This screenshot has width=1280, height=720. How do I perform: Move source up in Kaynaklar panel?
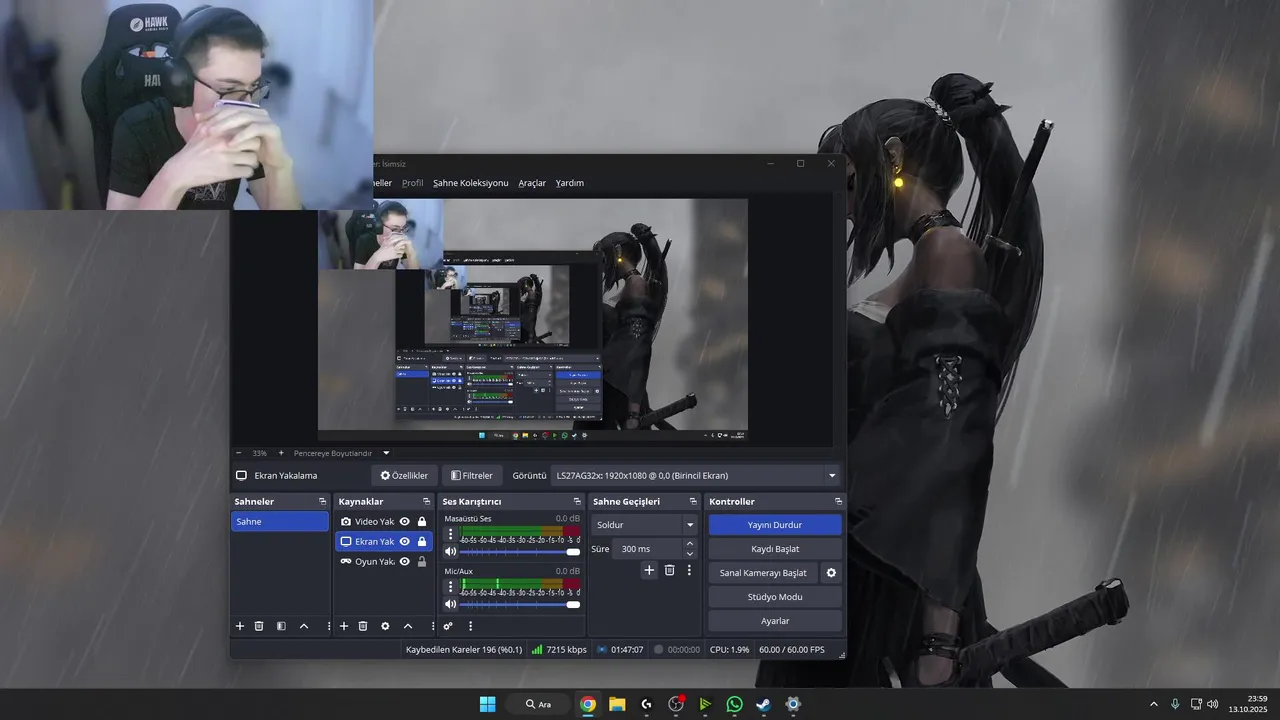click(408, 626)
